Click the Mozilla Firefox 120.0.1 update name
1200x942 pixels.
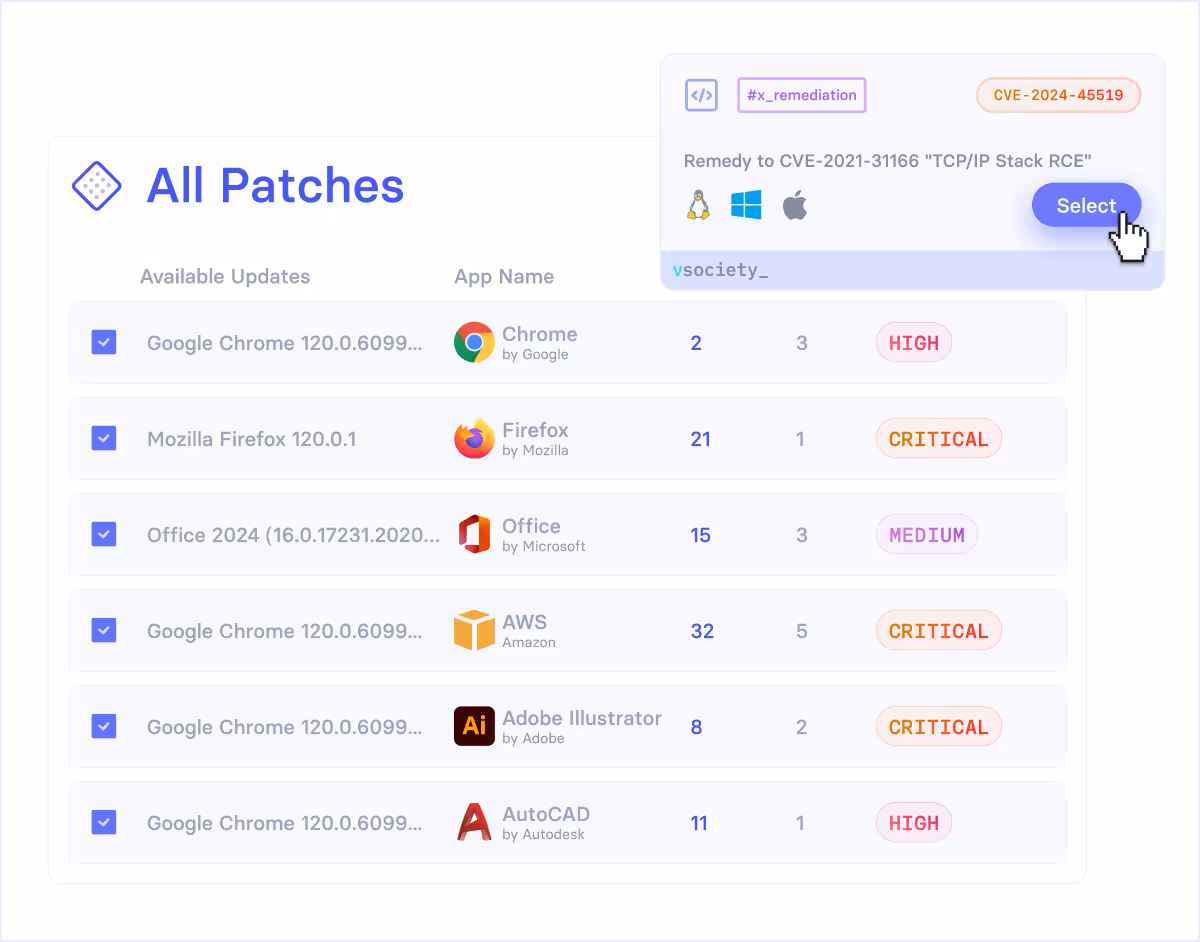point(252,439)
